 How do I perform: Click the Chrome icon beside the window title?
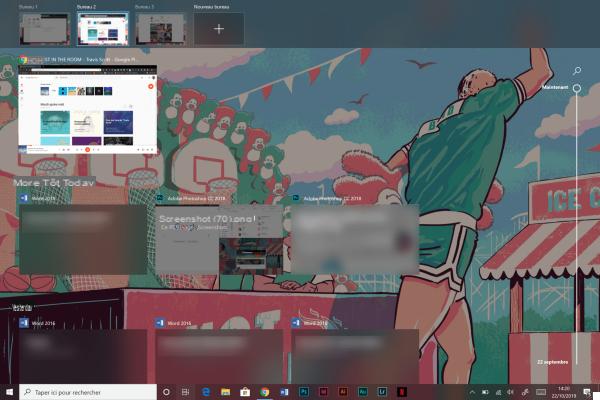pyautogui.click(x=23, y=60)
